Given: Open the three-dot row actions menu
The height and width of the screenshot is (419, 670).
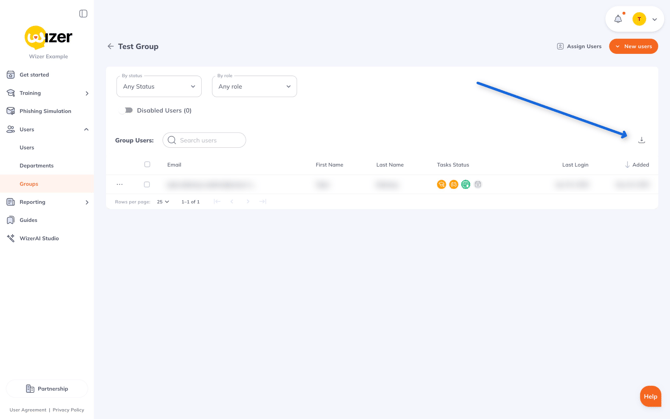Looking at the screenshot, I should tap(120, 185).
